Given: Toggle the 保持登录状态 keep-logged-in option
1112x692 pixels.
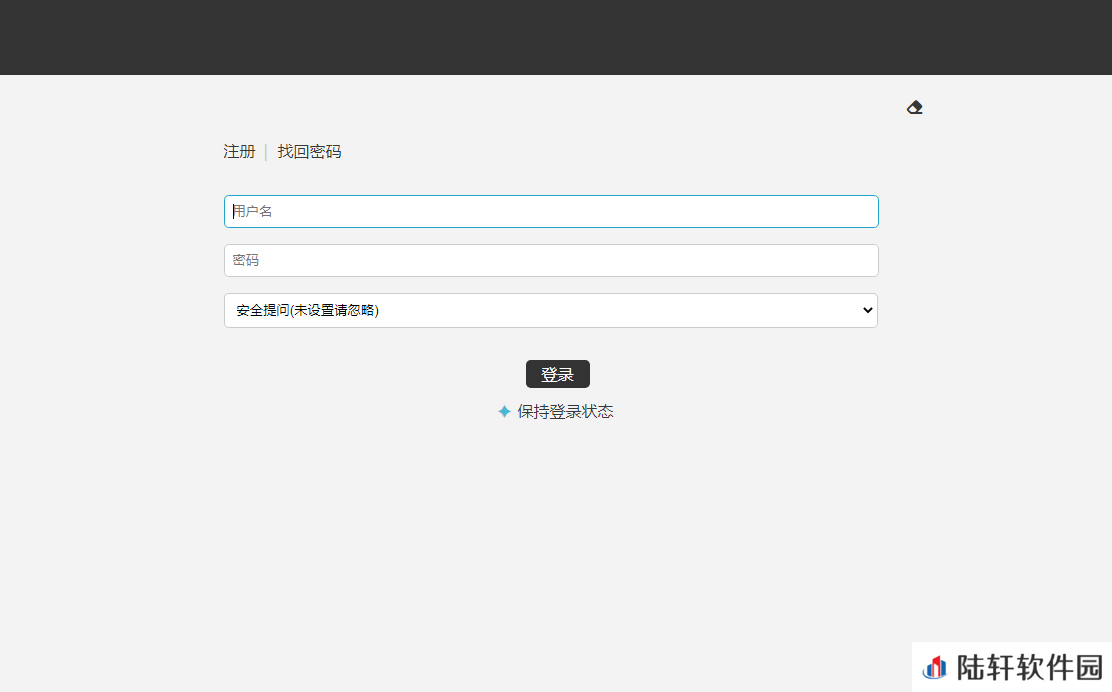Looking at the screenshot, I should coord(565,412).
